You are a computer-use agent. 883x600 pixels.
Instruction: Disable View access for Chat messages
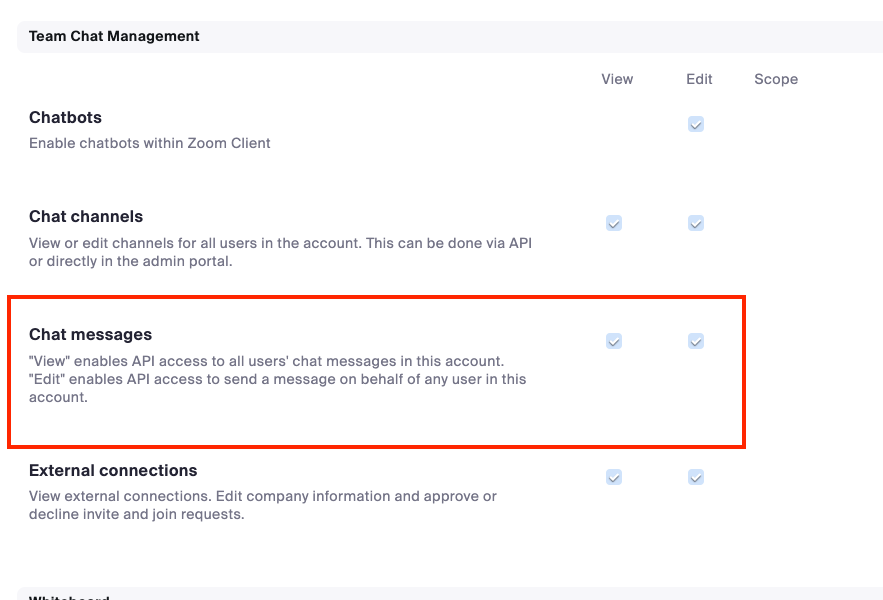pyautogui.click(x=614, y=341)
